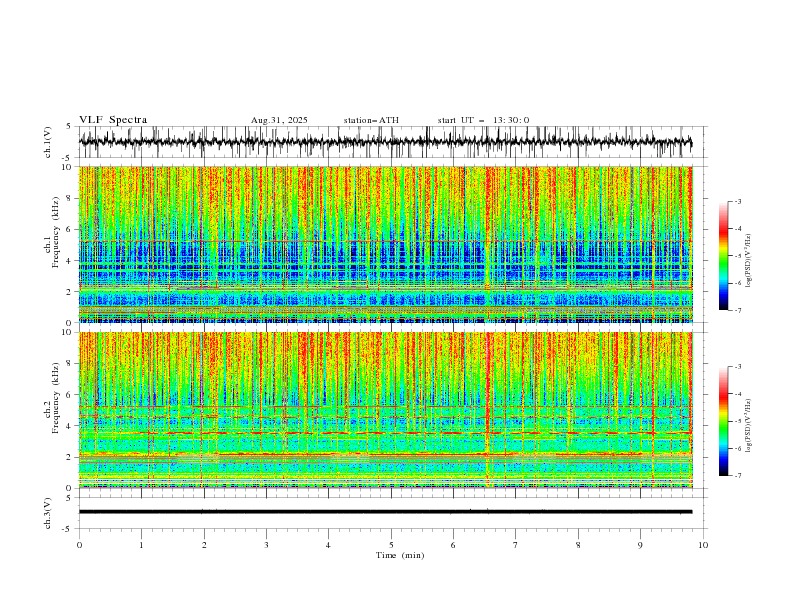Screen dimensions: 792x612
Task: Click the ch.3 flat voltage trace
Action: point(385,512)
